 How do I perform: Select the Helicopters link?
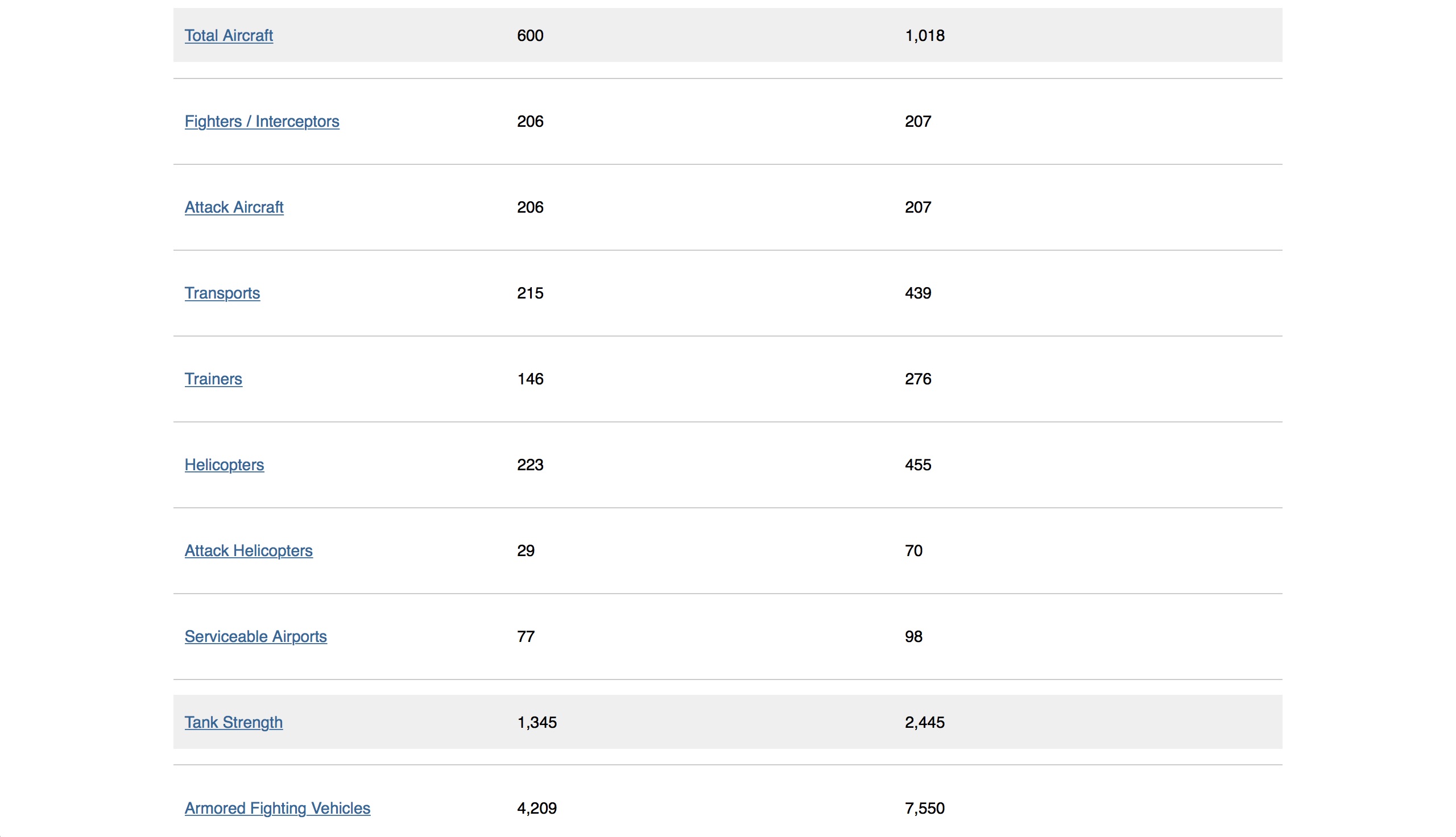pyautogui.click(x=224, y=465)
